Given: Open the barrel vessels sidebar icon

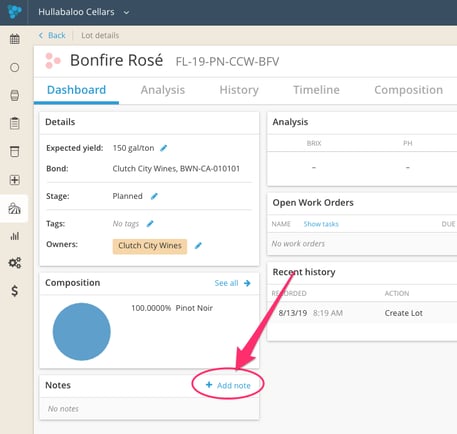Looking at the screenshot, I should click(14, 95).
